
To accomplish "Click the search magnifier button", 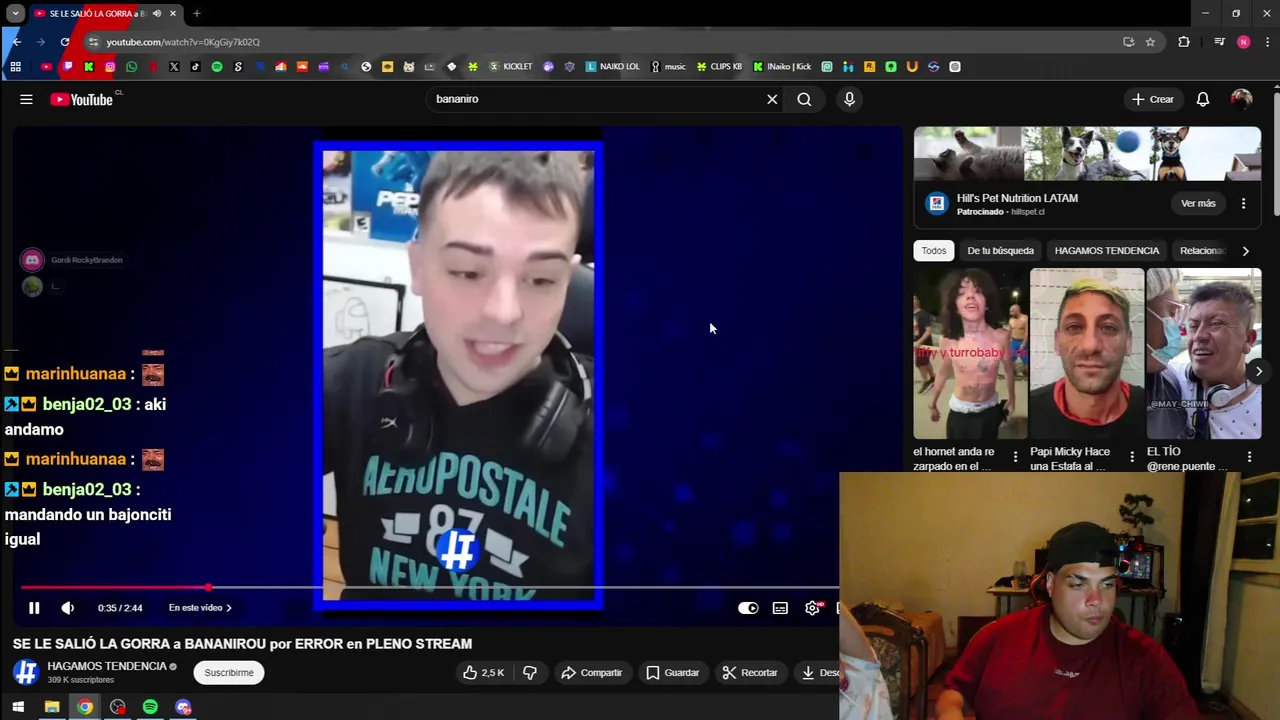I will click(804, 99).
